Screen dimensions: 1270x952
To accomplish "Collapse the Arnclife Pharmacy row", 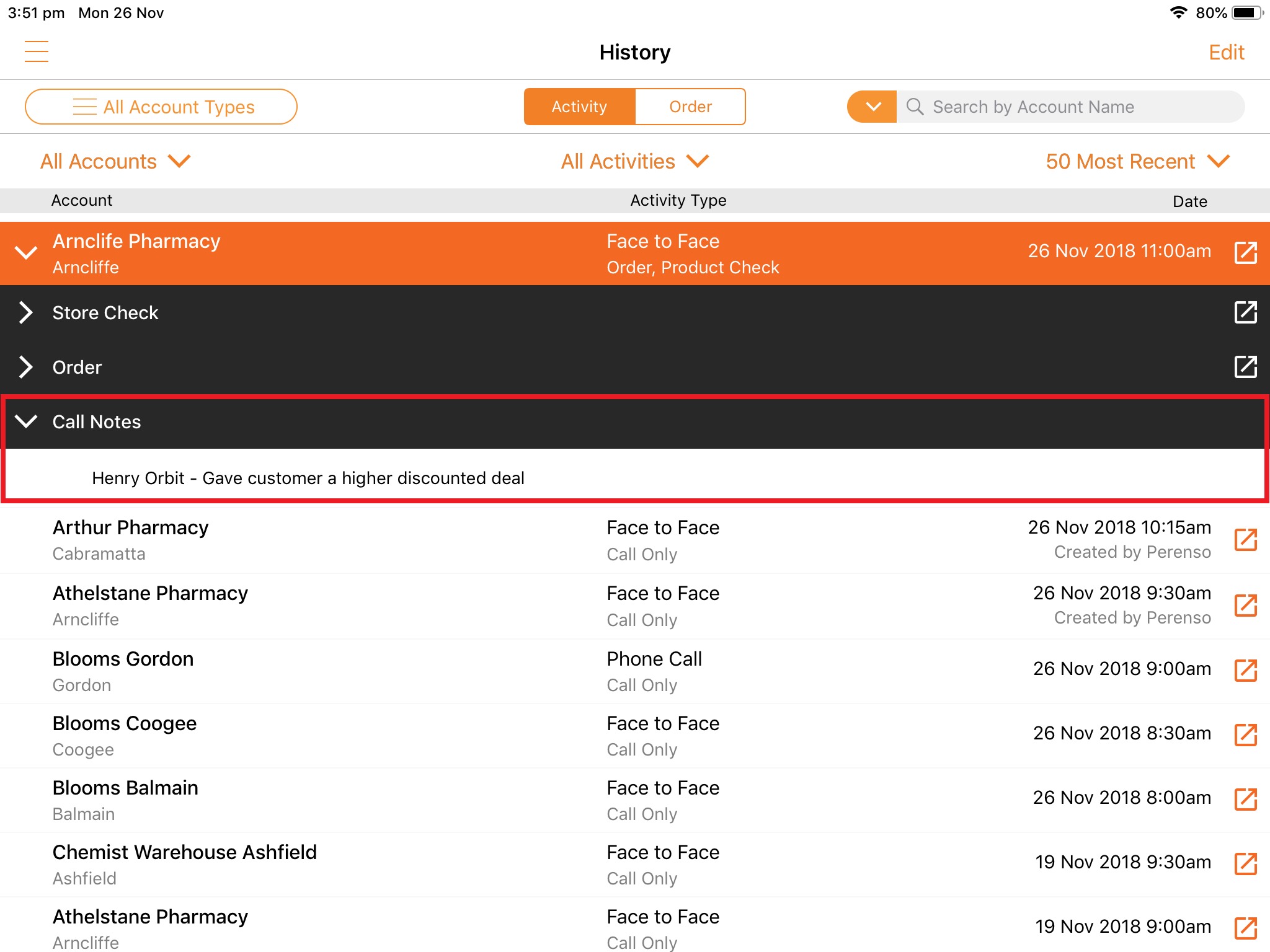I will 25,253.
